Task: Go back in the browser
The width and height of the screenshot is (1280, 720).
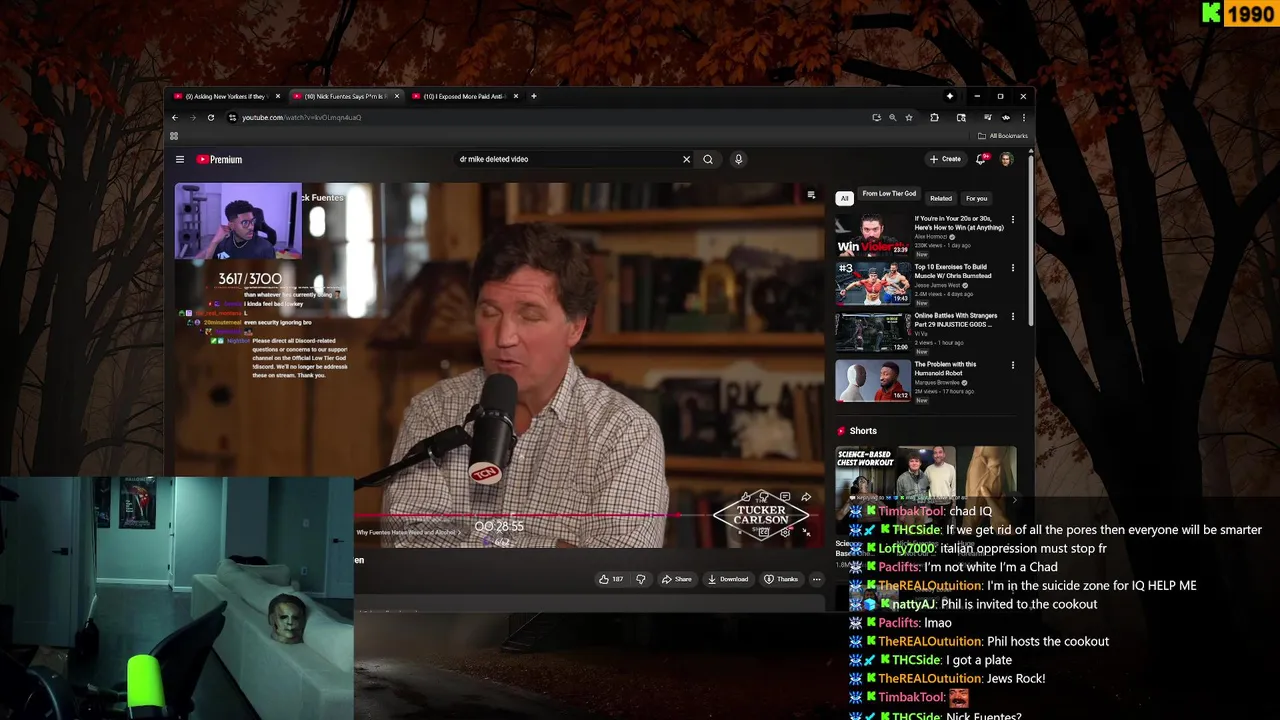Action: [175, 117]
